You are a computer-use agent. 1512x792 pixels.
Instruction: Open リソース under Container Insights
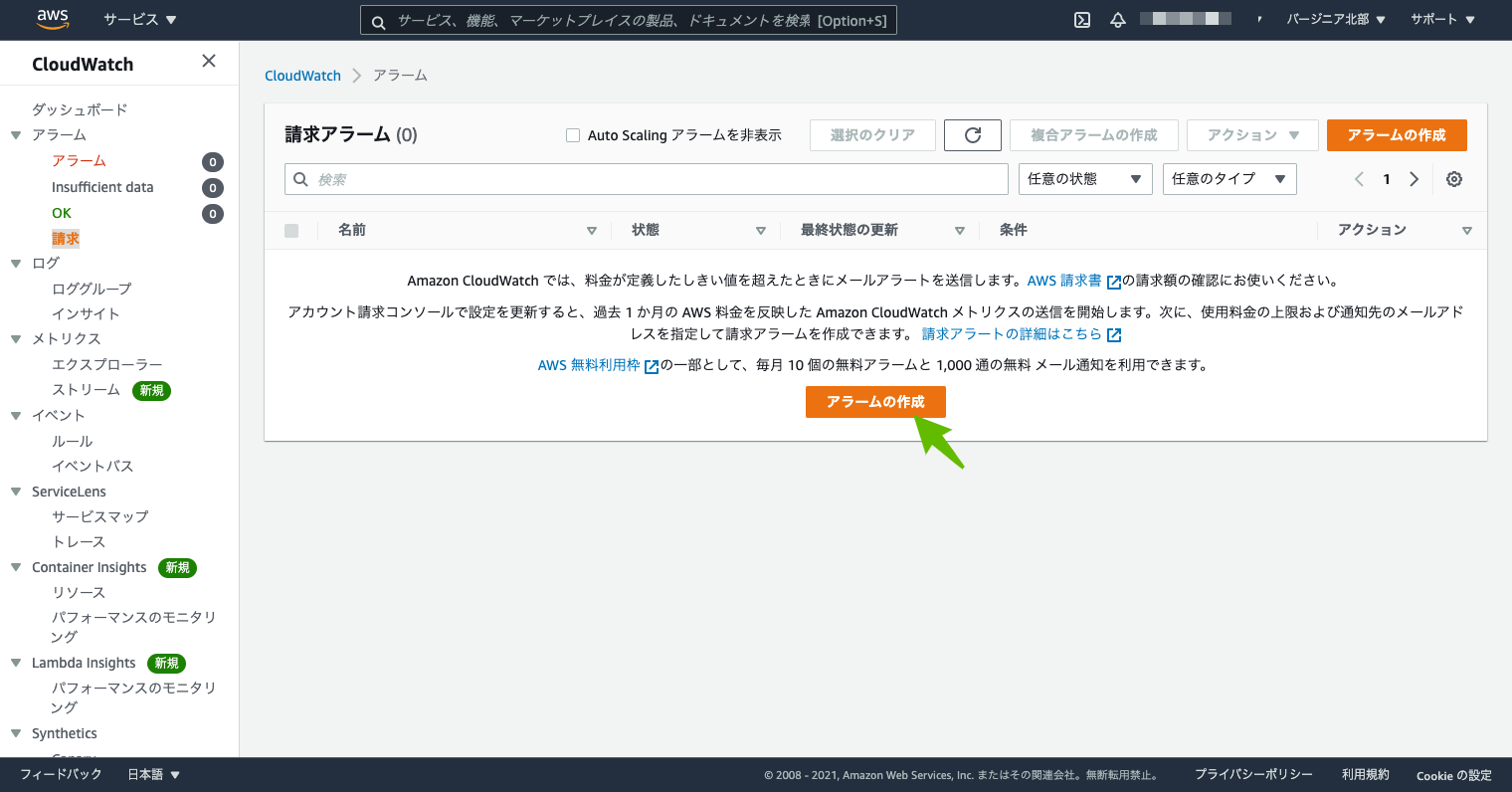click(x=79, y=592)
